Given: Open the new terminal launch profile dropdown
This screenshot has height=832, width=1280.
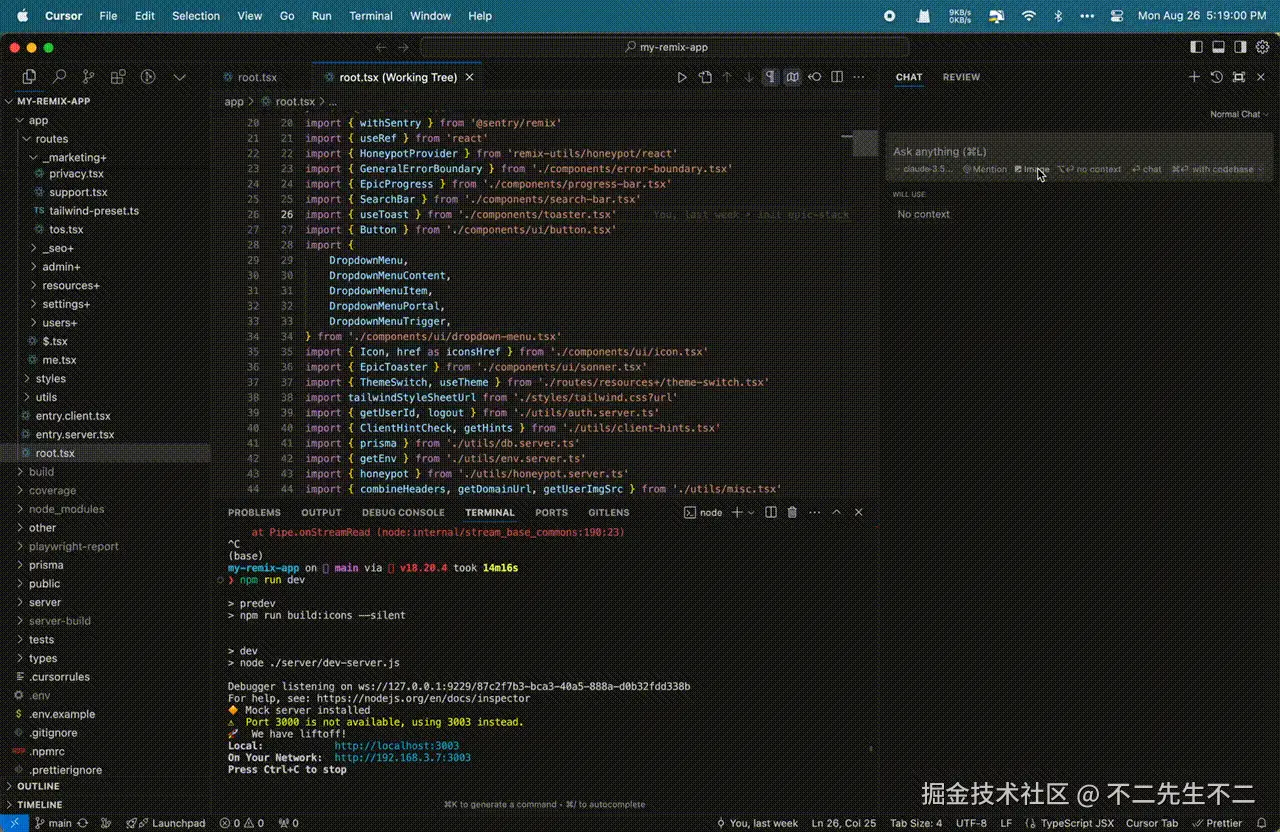Looking at the screenshot, I should pyautogui.click(x=751, y=512).
